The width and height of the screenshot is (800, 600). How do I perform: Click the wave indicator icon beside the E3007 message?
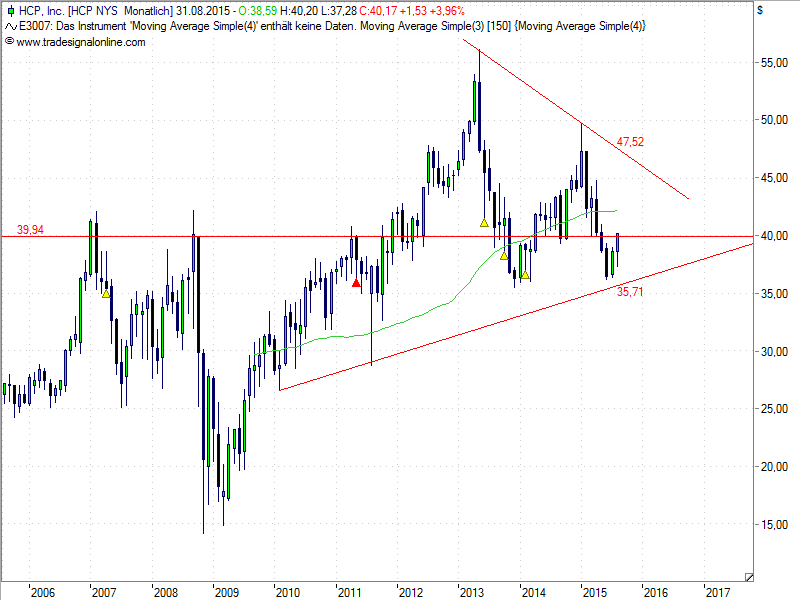click(x=10, y=27)
